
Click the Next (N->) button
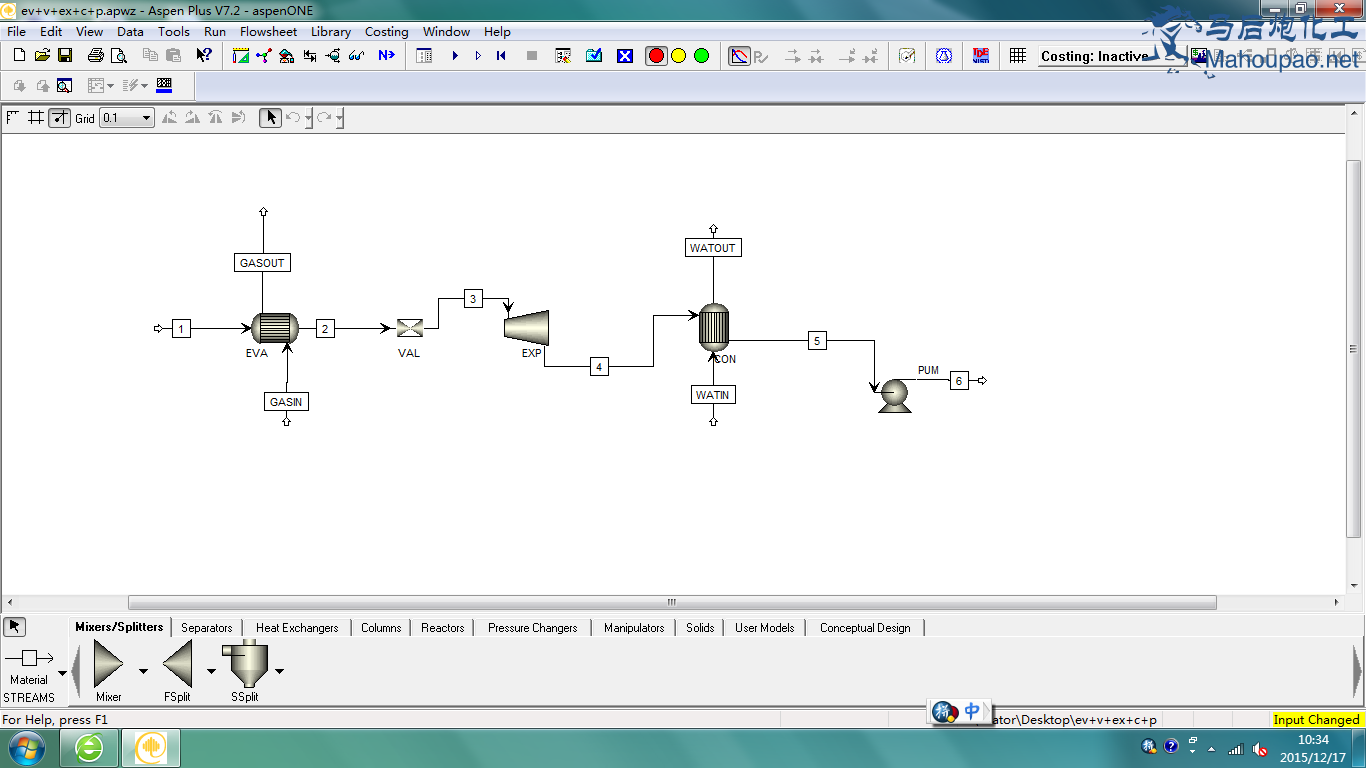tap(386, 56)
